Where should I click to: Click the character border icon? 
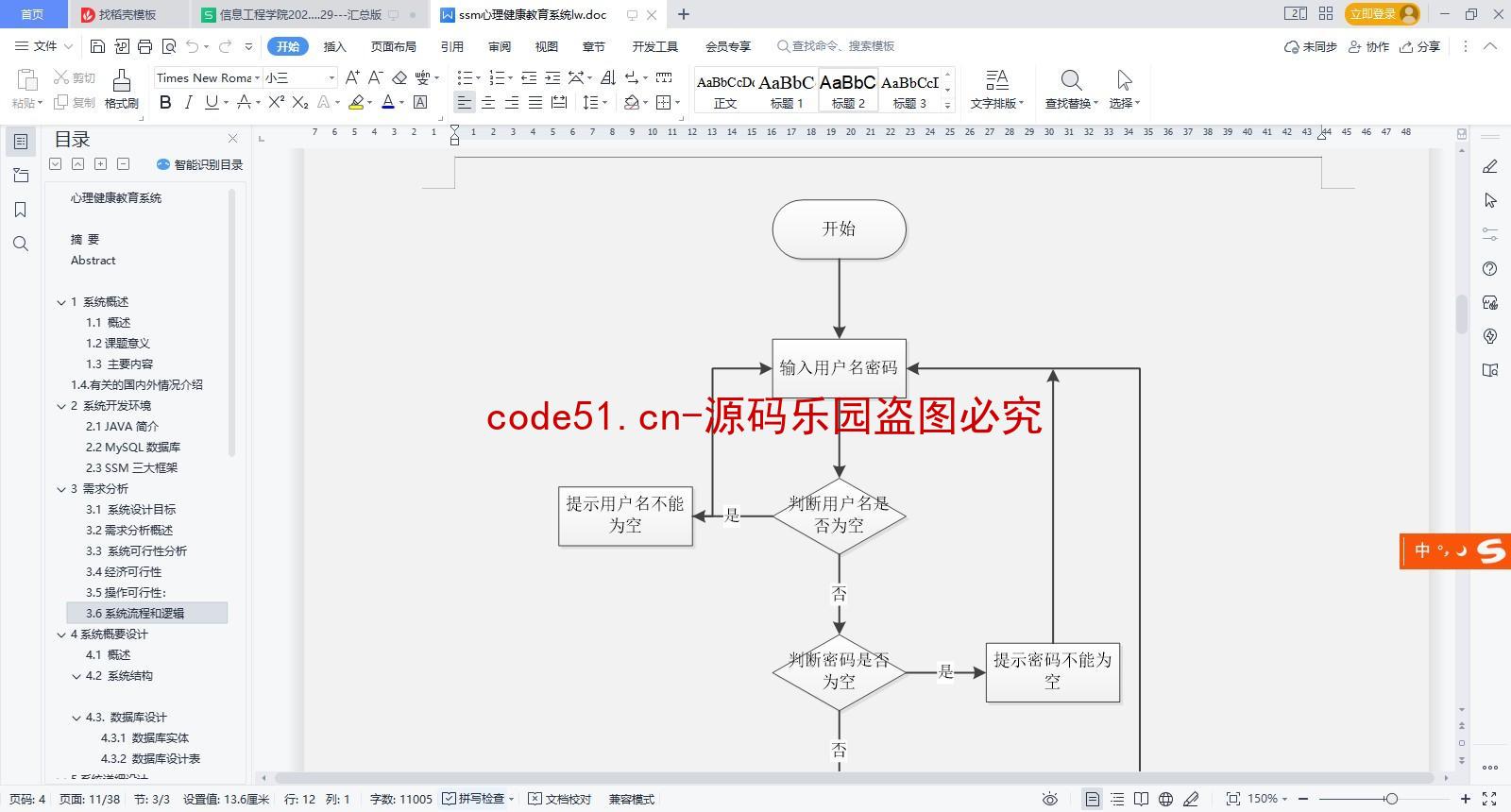click(x=420, y=102)
